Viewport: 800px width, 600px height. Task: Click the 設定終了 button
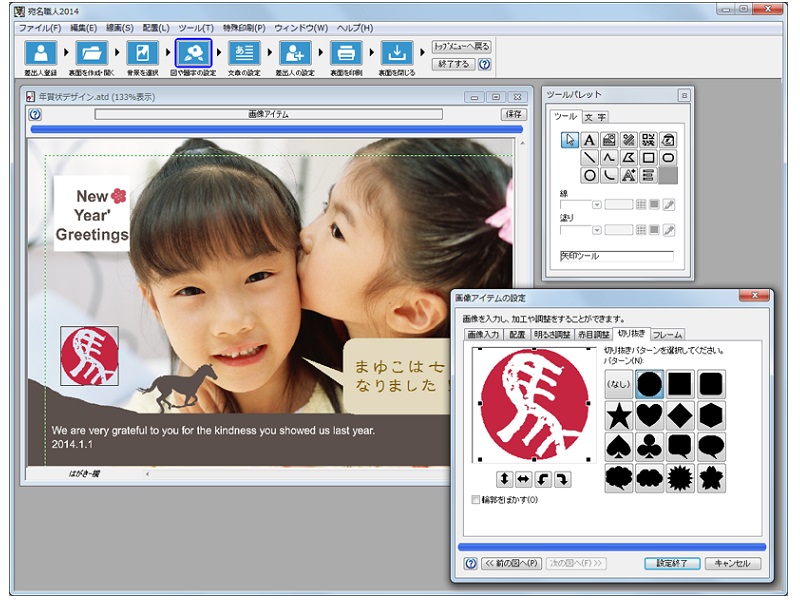(x=671, y=563)
